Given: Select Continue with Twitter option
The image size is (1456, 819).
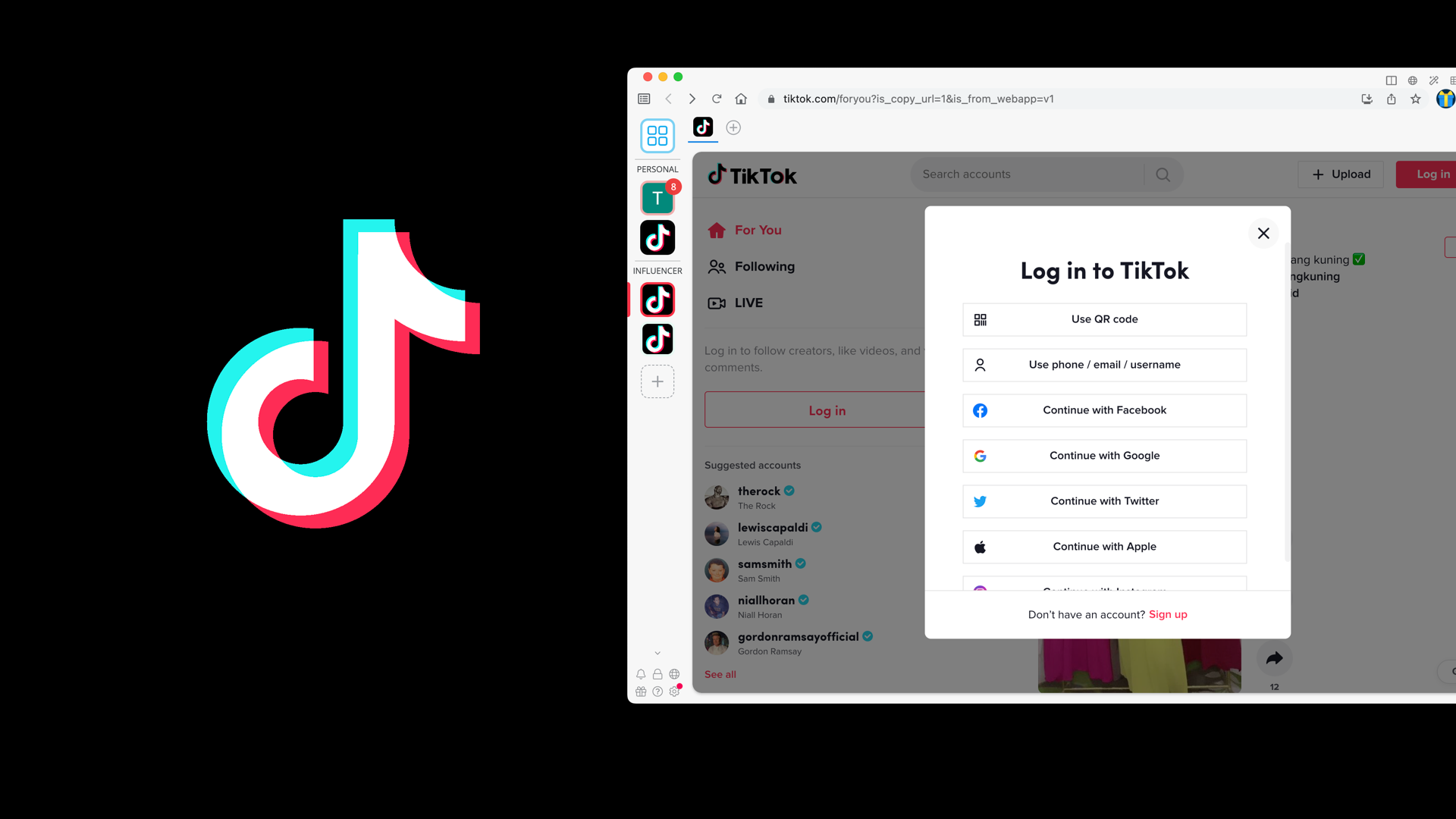Looking at the screenshot, I should 1104,500.
